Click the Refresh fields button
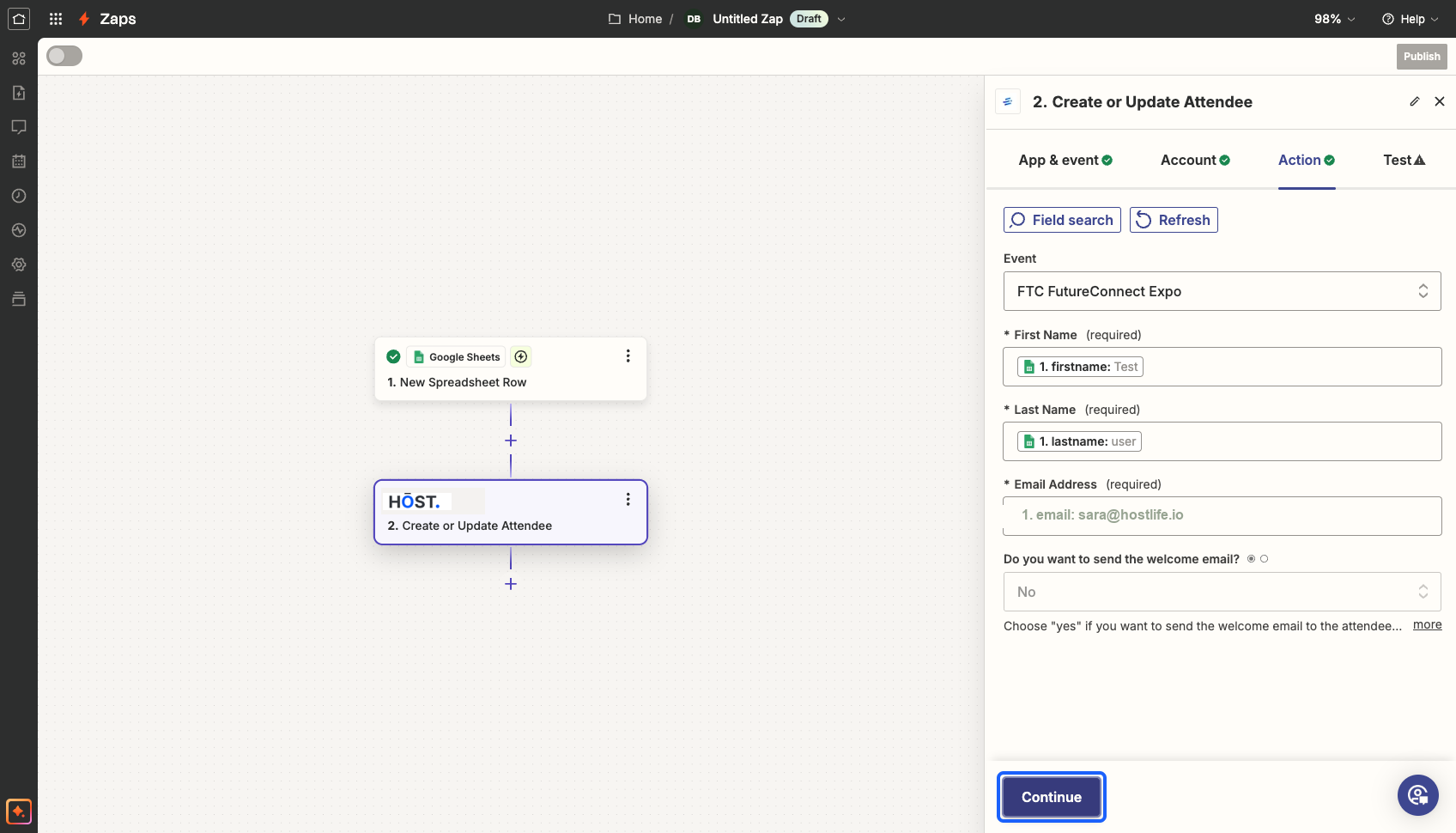The width and height of the screenshot is (1456, 833). (x=1174, y=220)
